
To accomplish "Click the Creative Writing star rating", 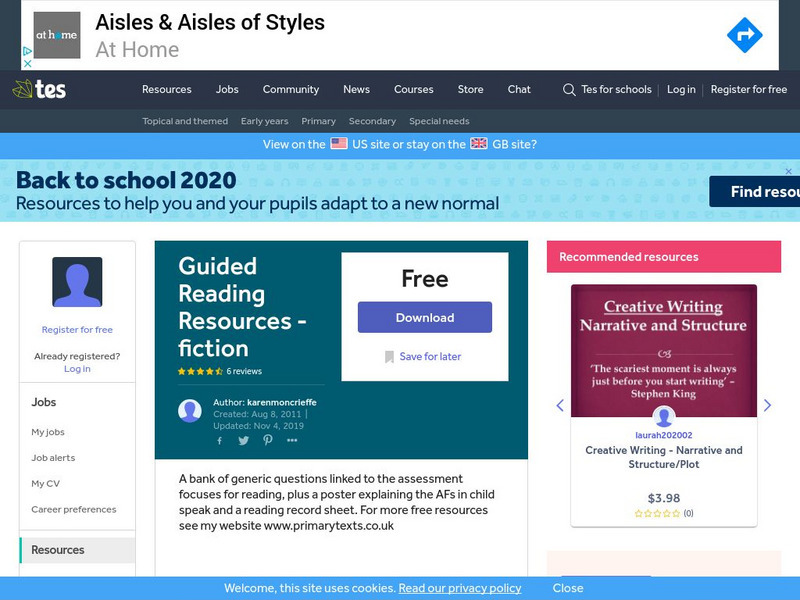I will pos(657,513).
